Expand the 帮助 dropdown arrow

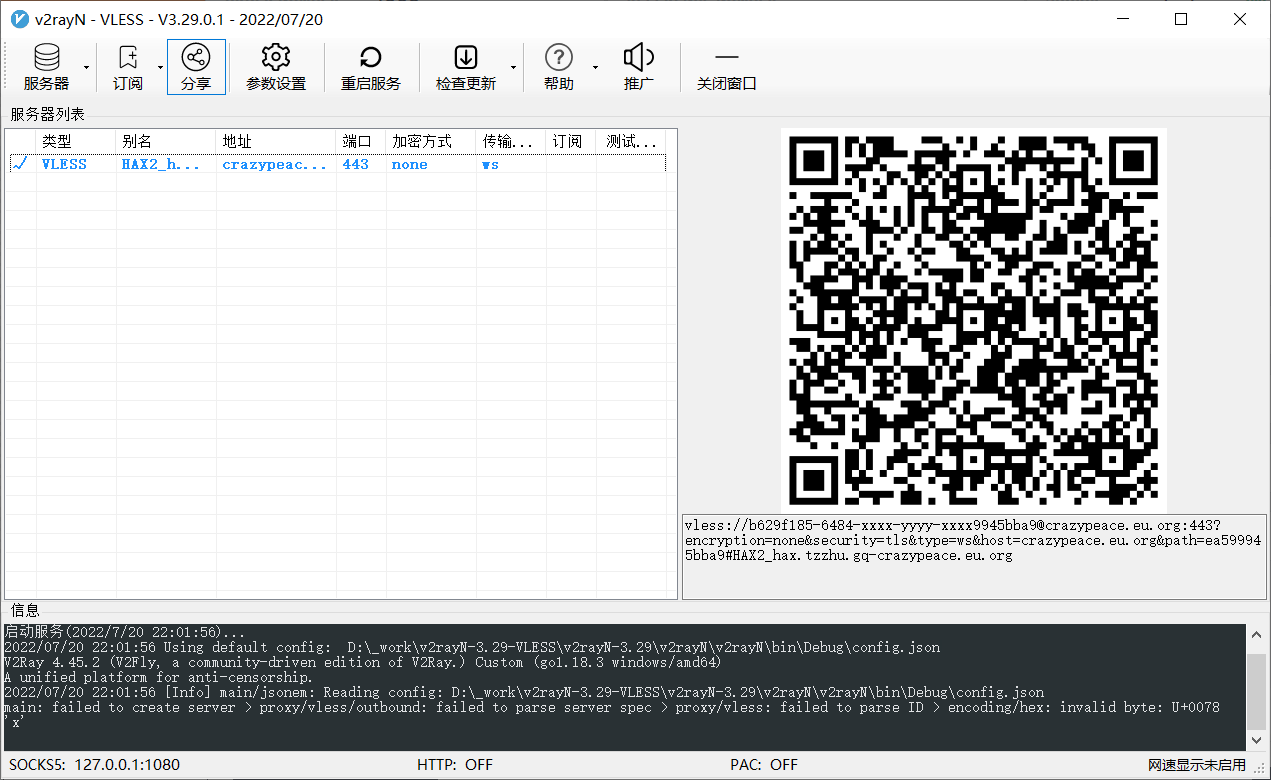[594, 67]
